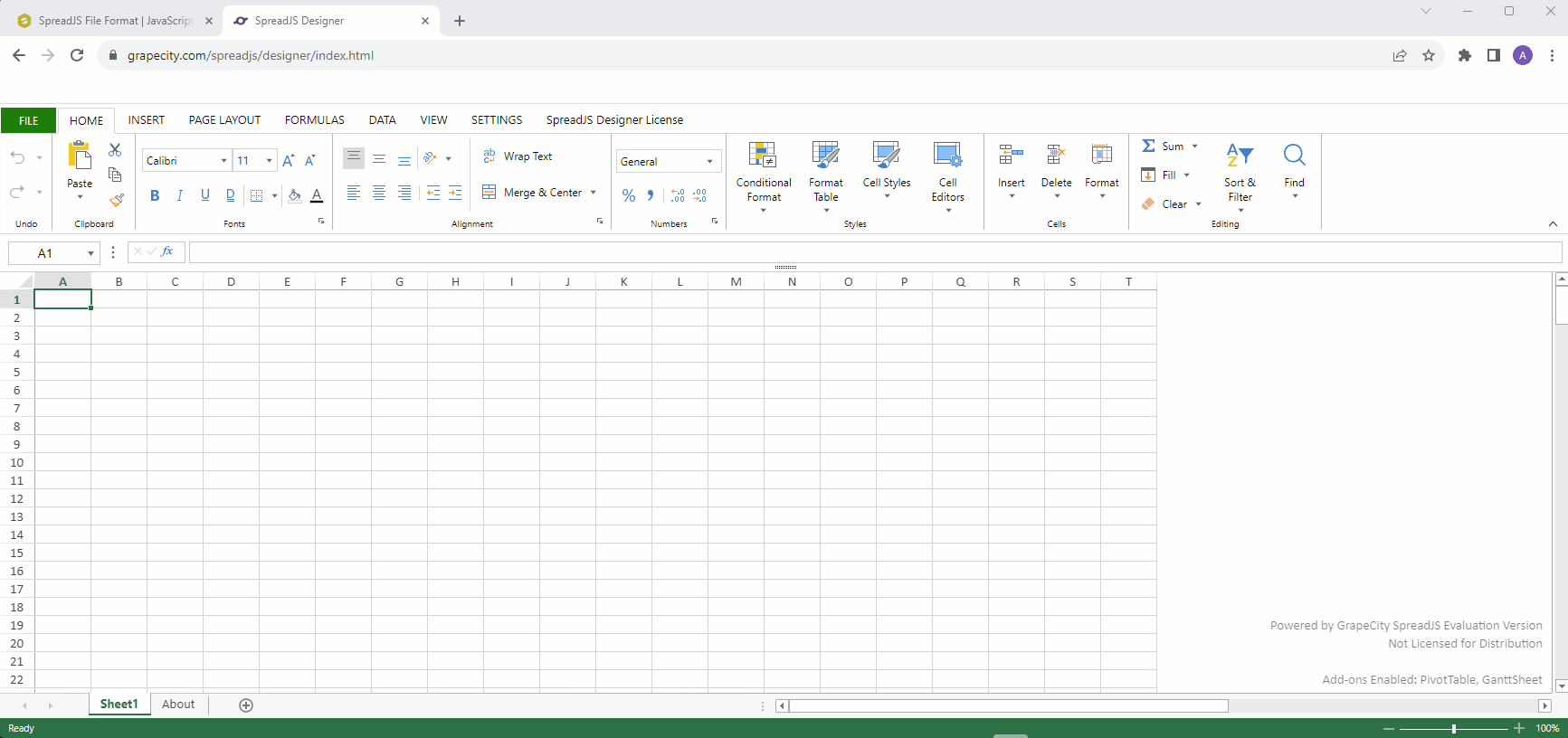Click Increase Decimal icon
The width and height of the screenshot is (1568, 738).
tap(678, 195)
